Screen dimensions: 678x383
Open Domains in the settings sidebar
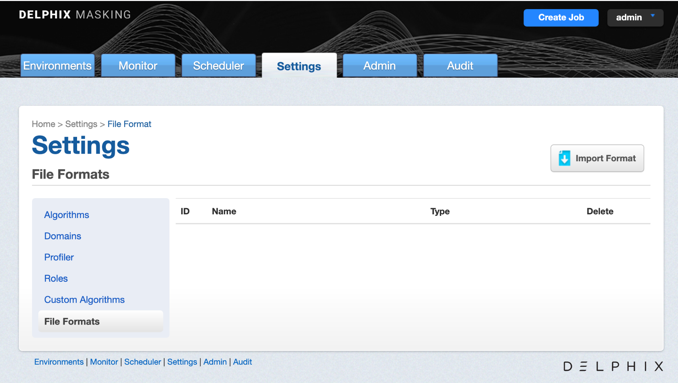point(63,236)
